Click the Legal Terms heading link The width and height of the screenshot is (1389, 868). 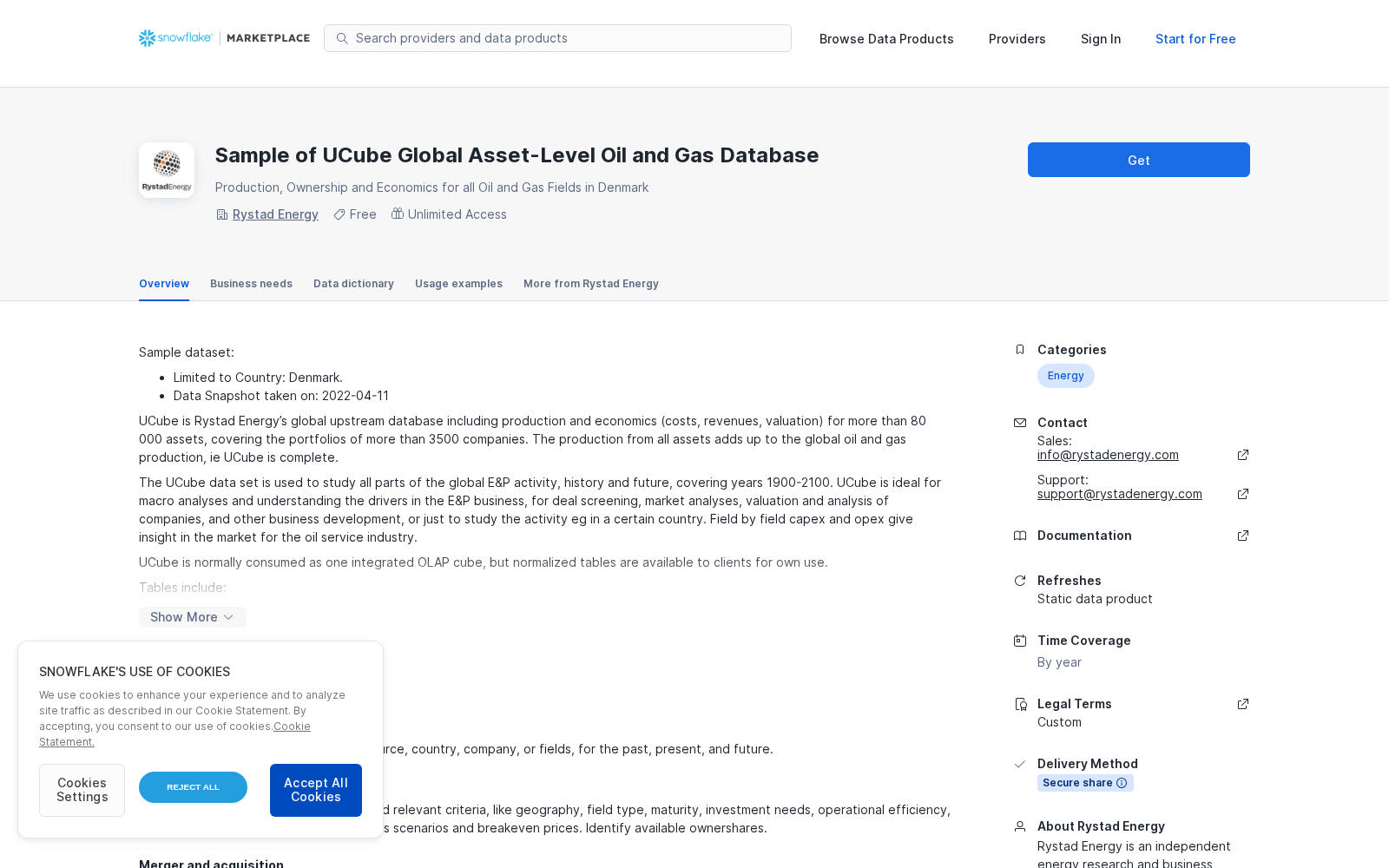[1075, 704]
